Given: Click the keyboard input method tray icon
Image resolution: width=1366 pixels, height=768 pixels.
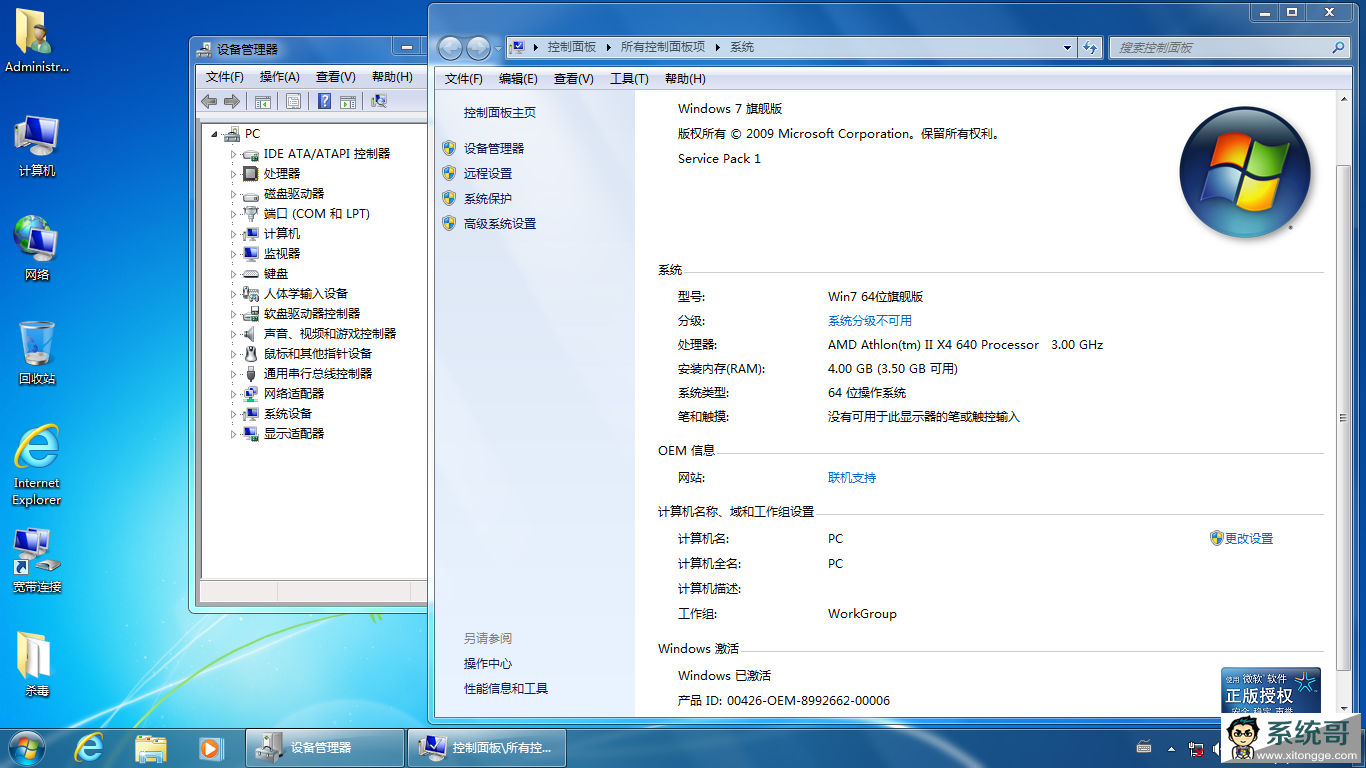Looking at the screenshot, I should click(1144, 748).
